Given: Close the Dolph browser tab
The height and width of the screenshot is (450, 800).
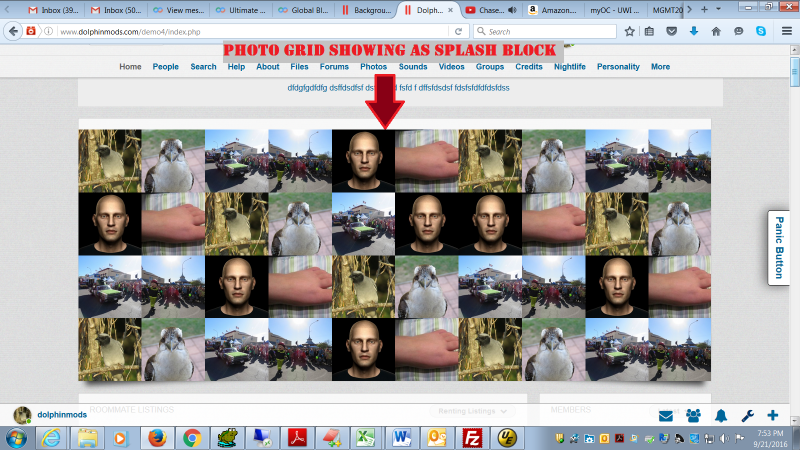Looking at the screenshot, I should [x=451, y=10].
